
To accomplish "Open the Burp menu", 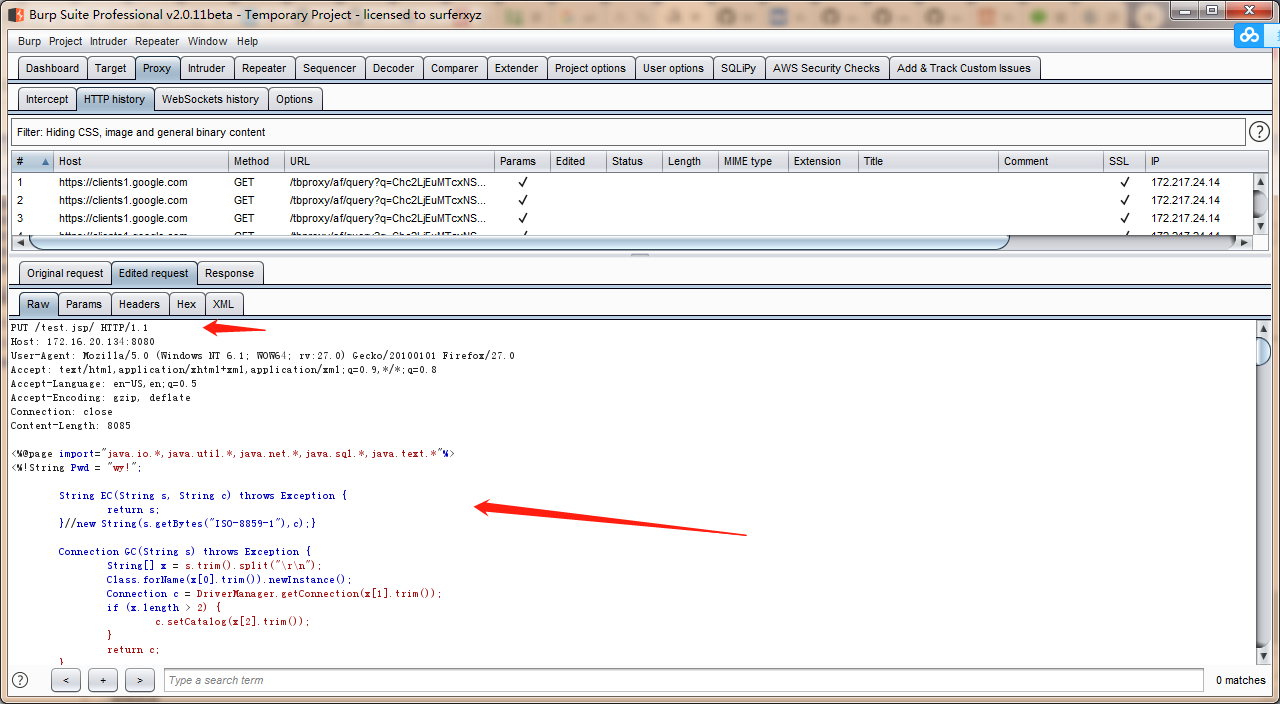I will (x=30, y=41).
